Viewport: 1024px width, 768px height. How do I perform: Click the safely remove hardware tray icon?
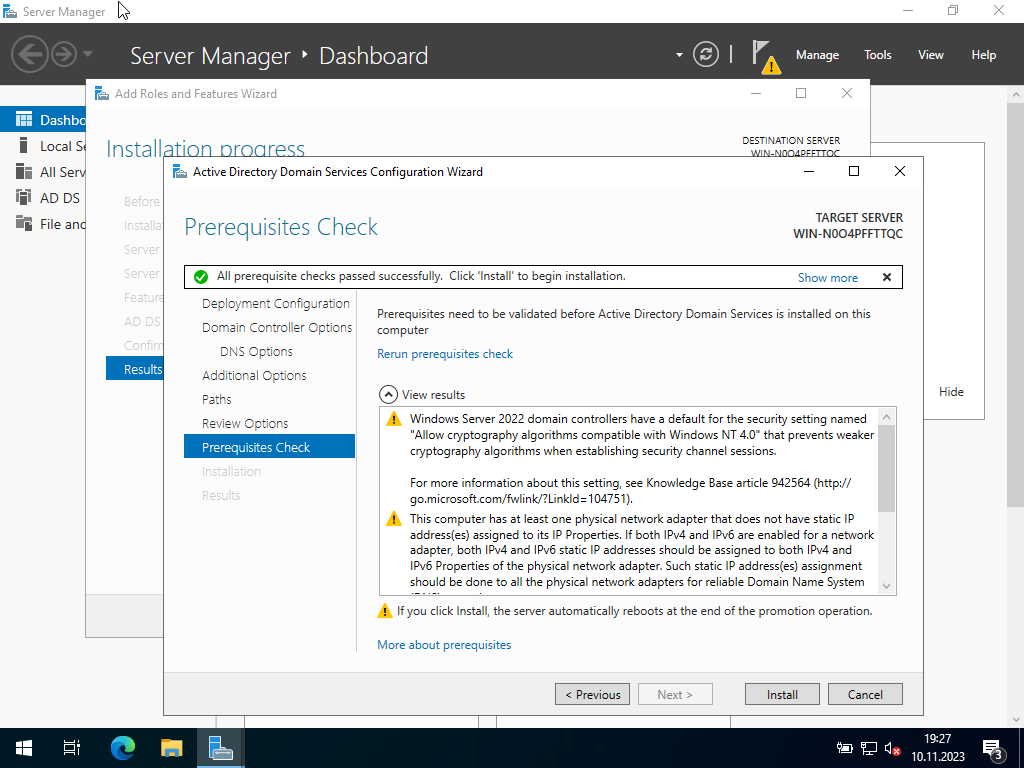point(844,748)
